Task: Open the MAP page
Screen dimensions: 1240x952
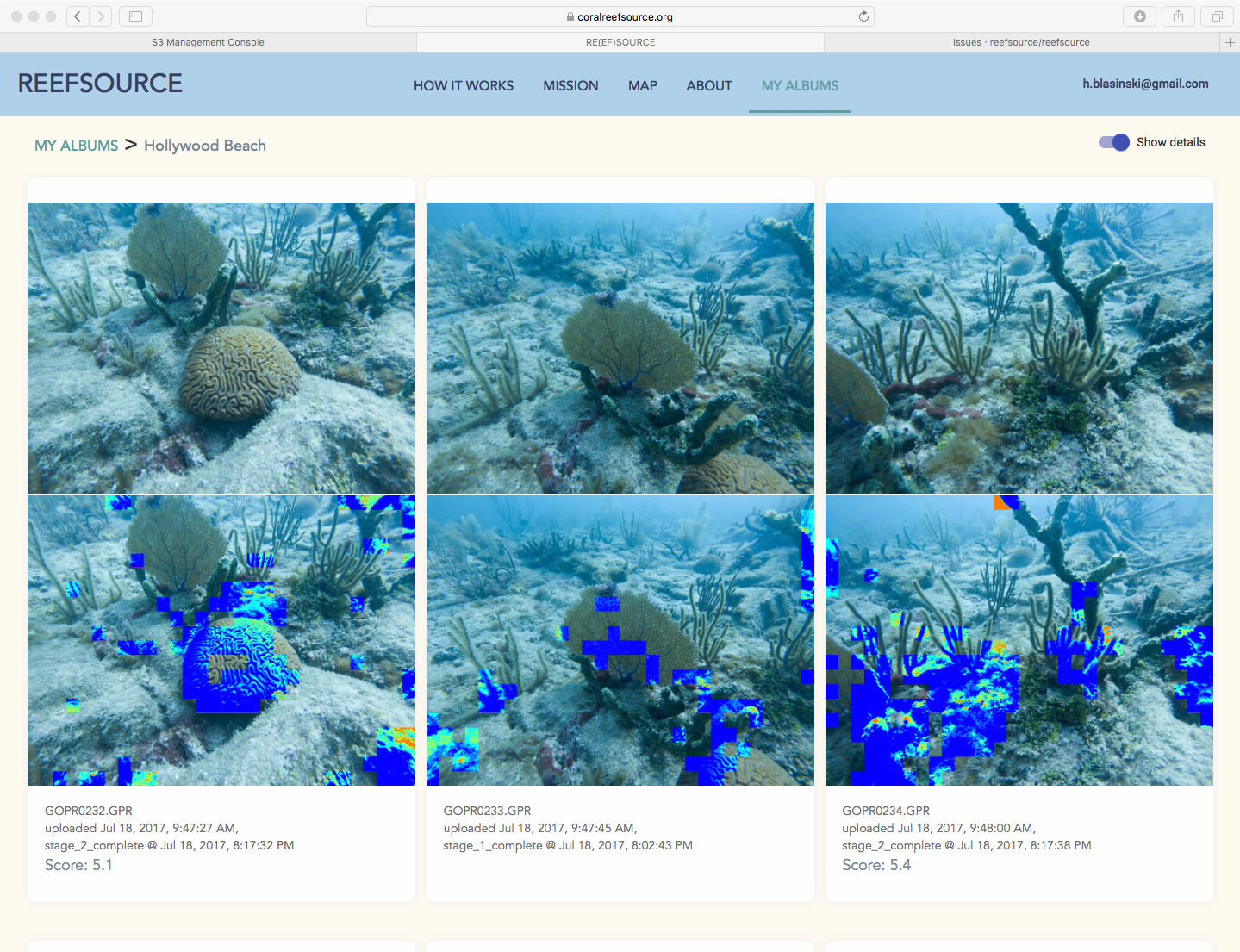Action: point(643,85)
